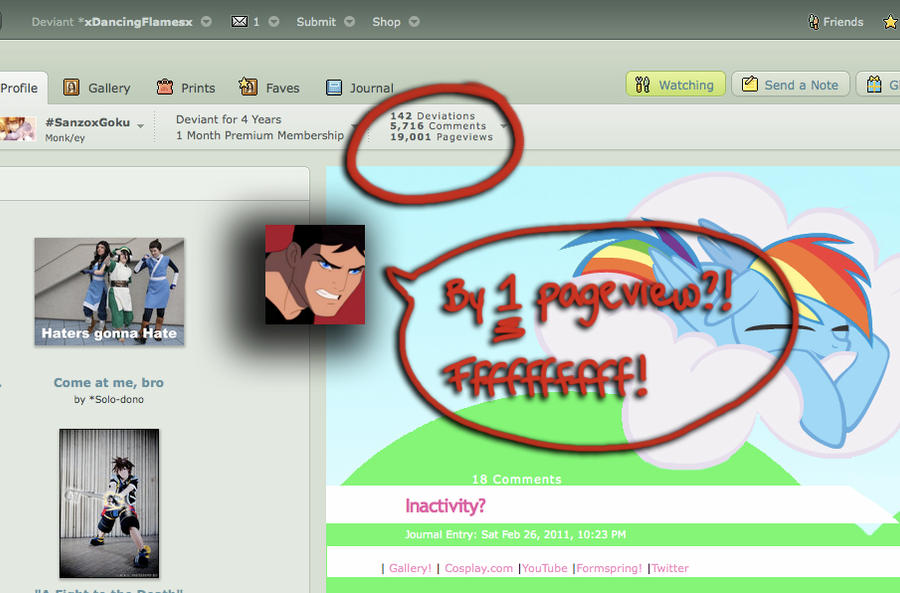Visit the *Solo-dono artist link

(x=116, y=400)
